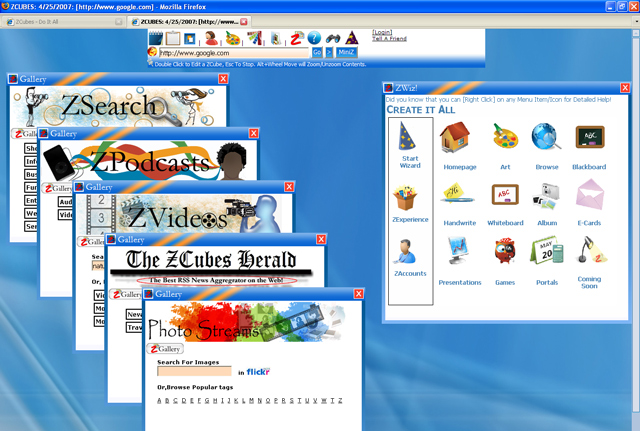Click the ZVideos banner image
640x431 pixels.
pyautogui.click(x=184, y=213)
